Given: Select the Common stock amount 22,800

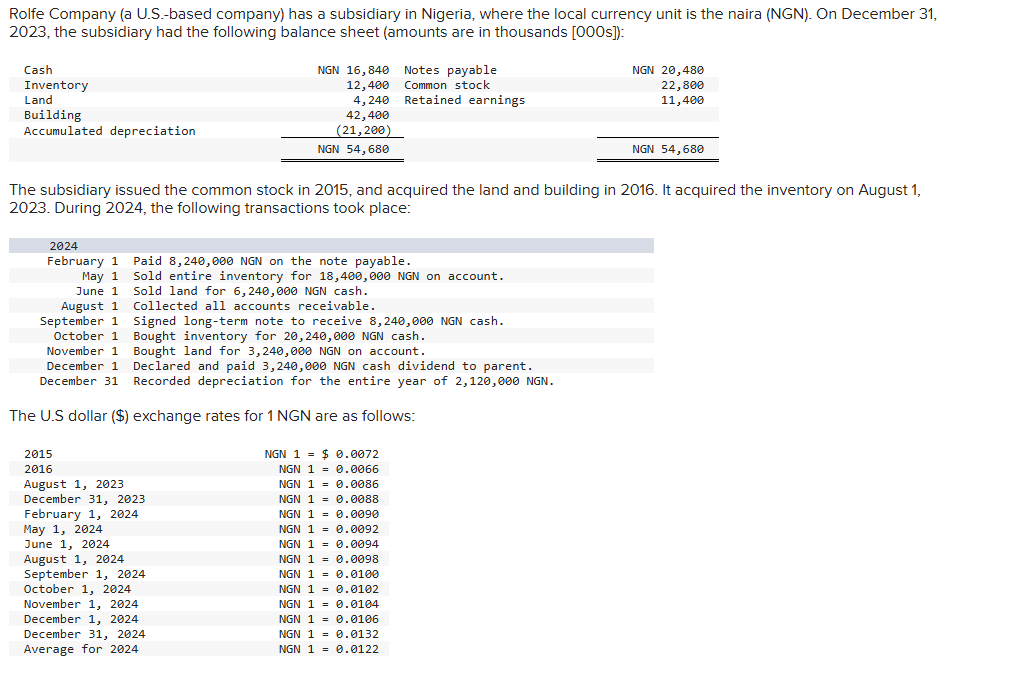Looking at the screenshot, I should click(682, 85).
